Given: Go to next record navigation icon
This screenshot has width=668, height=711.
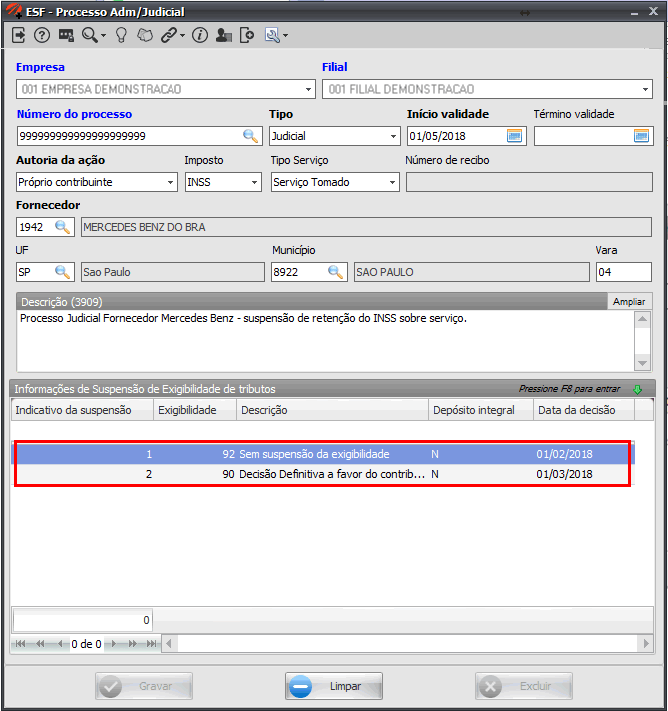Looking at the screenshot, I should tap(114, 644).
